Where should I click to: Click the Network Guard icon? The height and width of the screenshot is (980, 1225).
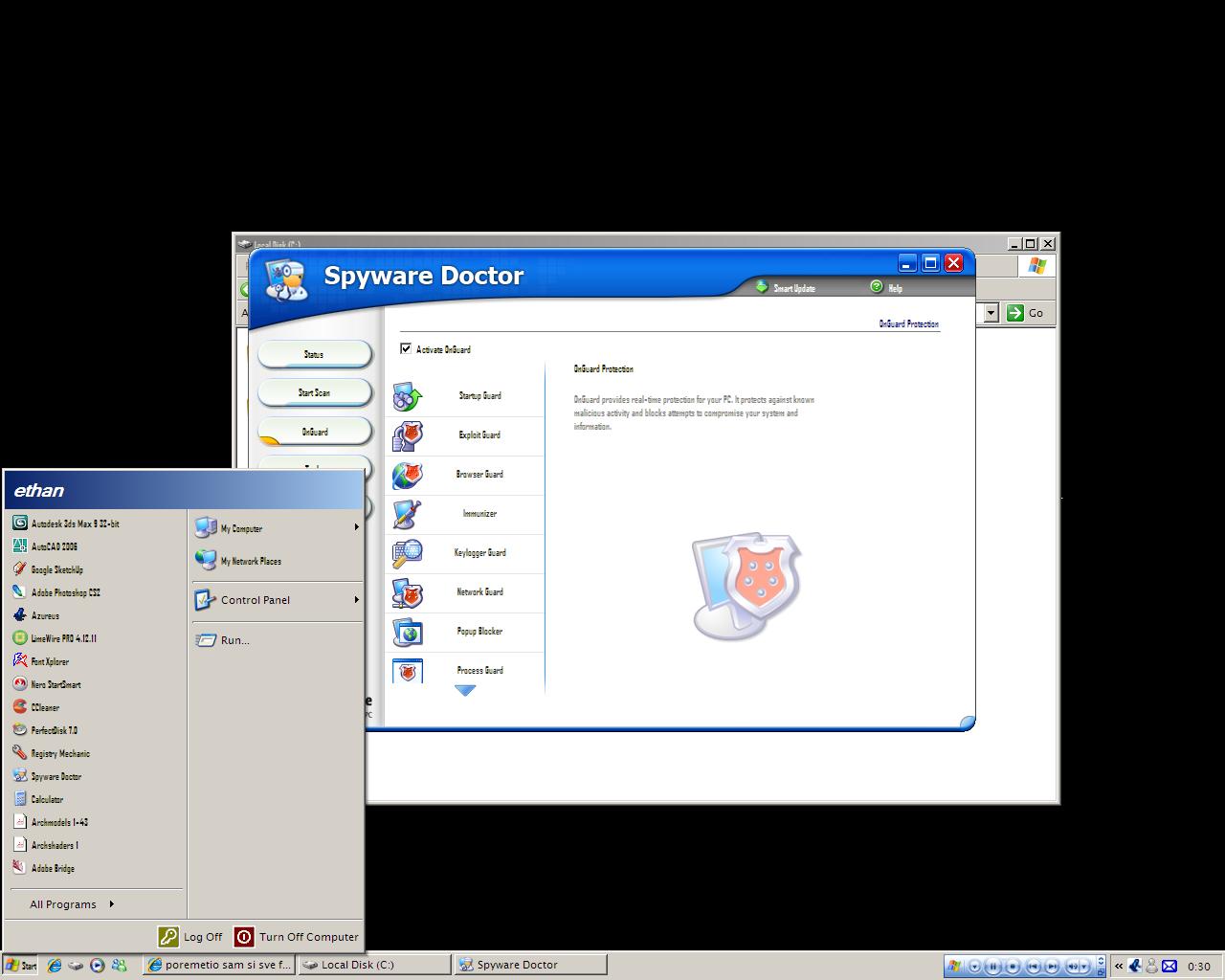pyautogui.click(x=408, y=592)
